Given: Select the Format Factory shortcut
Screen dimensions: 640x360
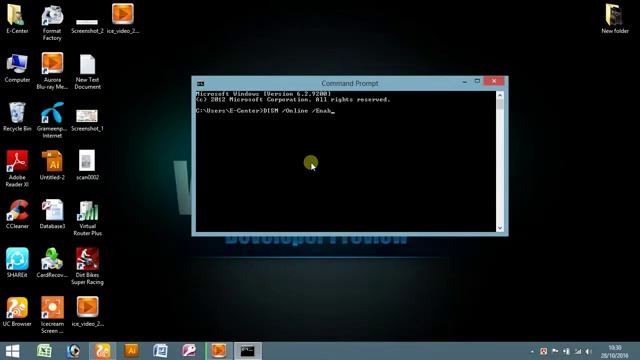Looking at the screenshot, I should pyautogui.click(x=52, y=22).
